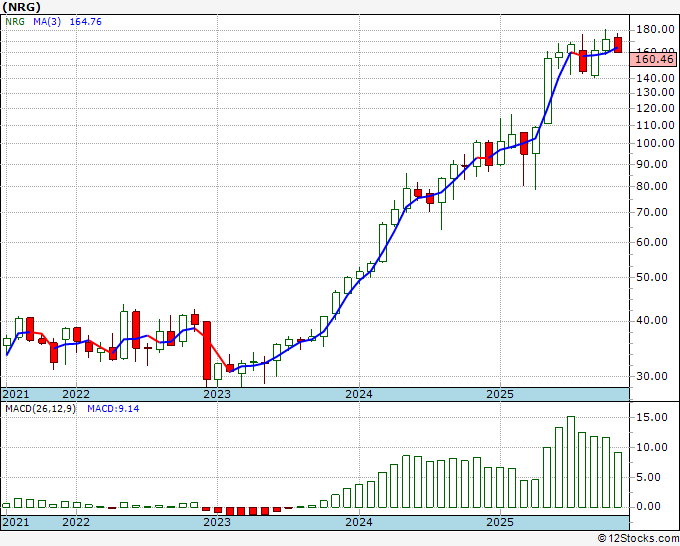Click 2025 on the MACD panel timeline
The height and width of the screenshot is (546, 680).
tap(499, 522)
